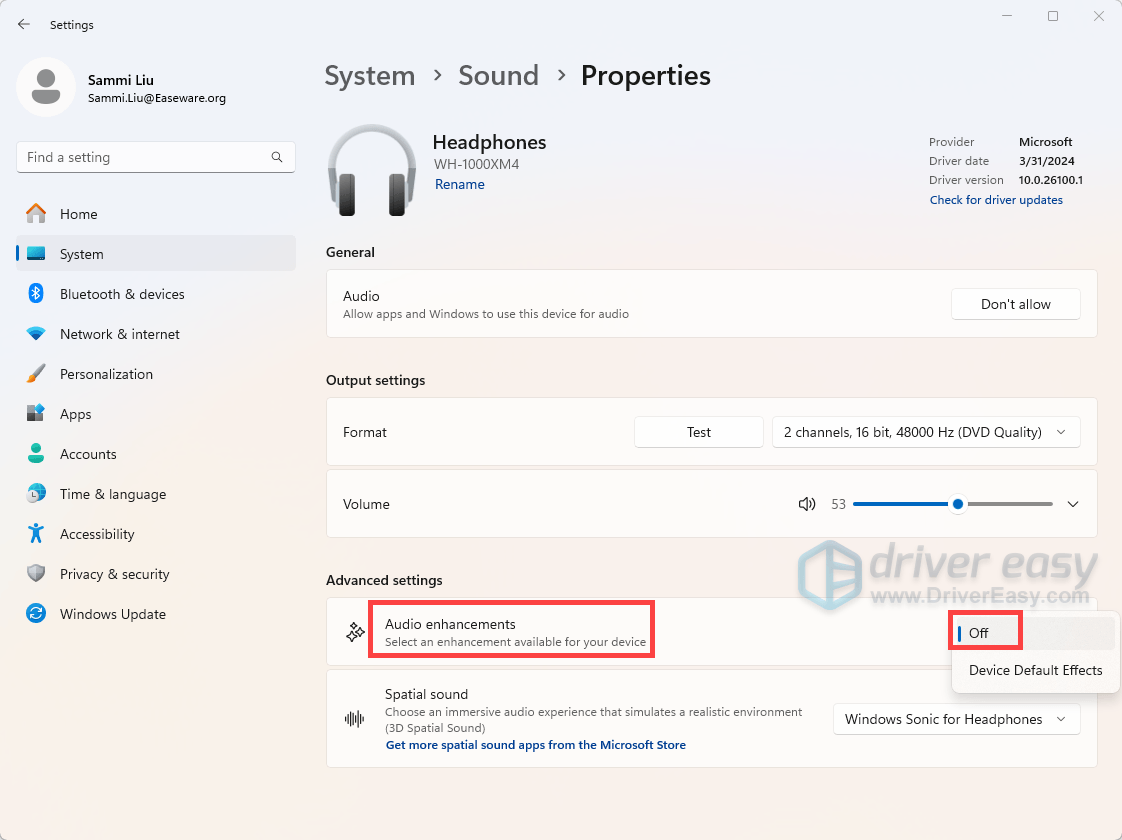Click the search magnifier icon
Image resolution: width=1122 pixels, height=840 pixels.
[x=277, y=157]
